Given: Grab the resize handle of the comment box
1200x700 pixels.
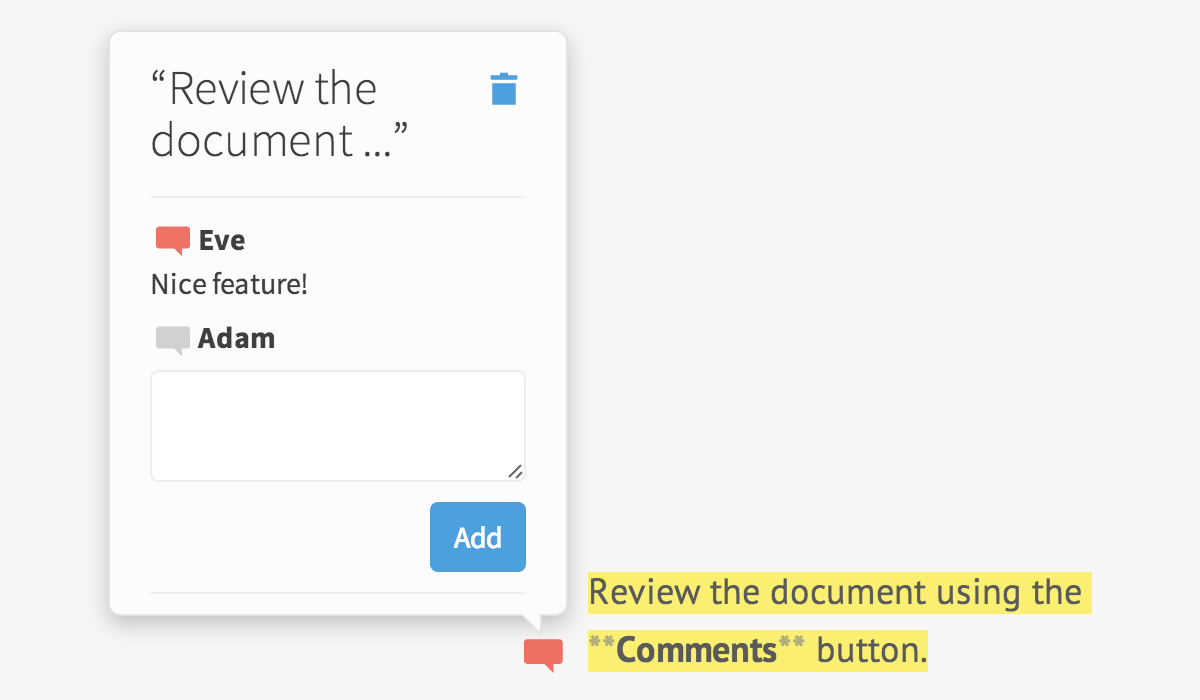Looking at the screenshot, I should click(x=515, y=471).
